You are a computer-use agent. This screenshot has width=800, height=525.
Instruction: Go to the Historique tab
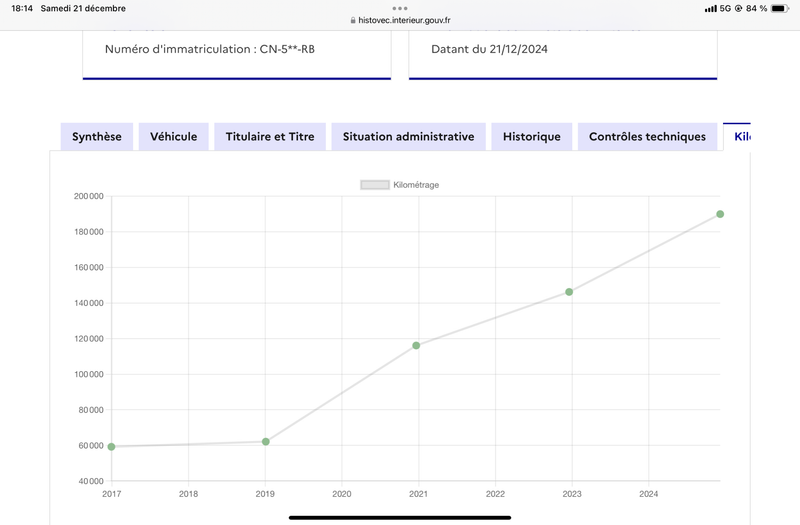[x=532, y=137]
